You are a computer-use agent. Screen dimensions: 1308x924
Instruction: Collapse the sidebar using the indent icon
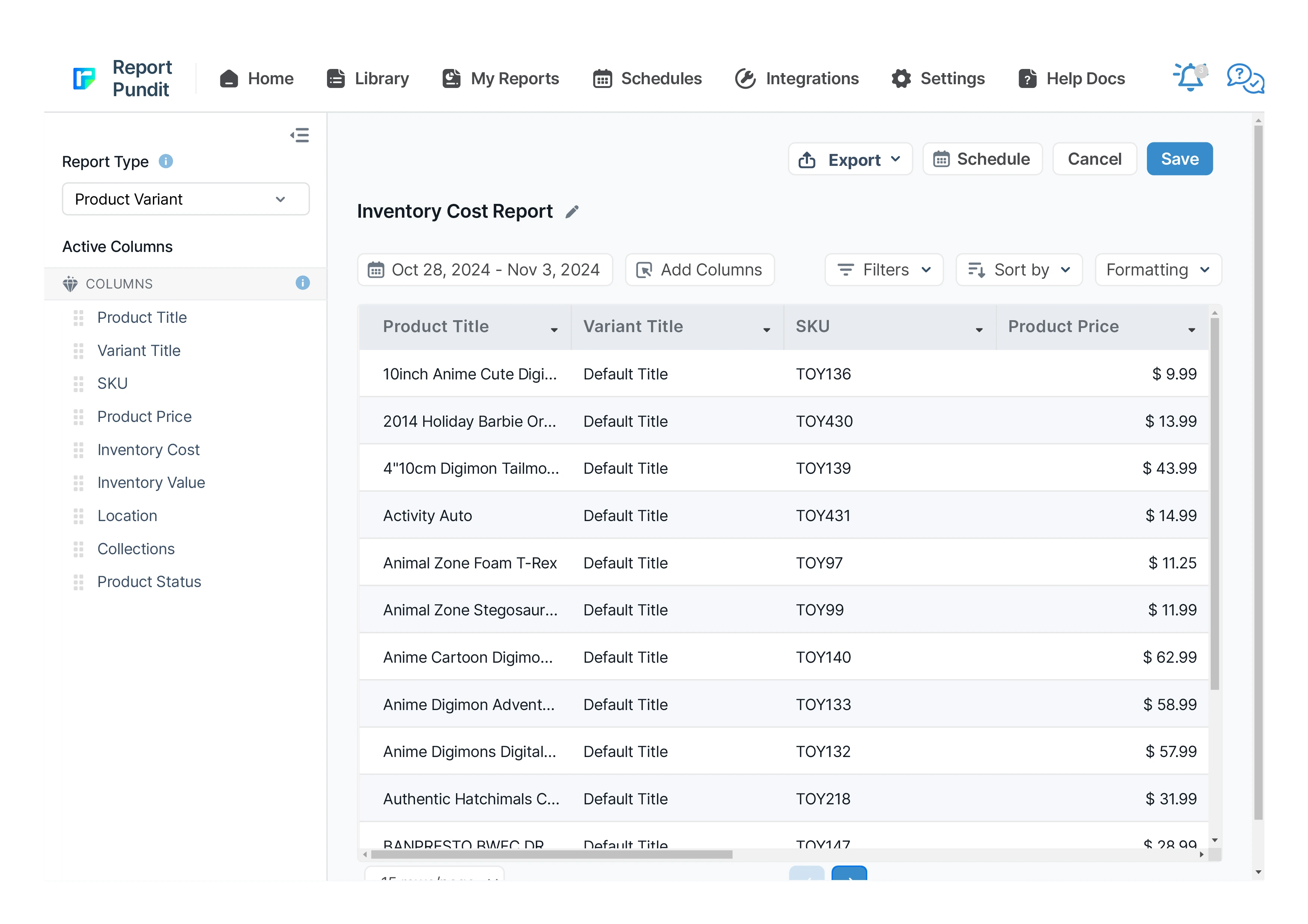[x=300, y=136]
